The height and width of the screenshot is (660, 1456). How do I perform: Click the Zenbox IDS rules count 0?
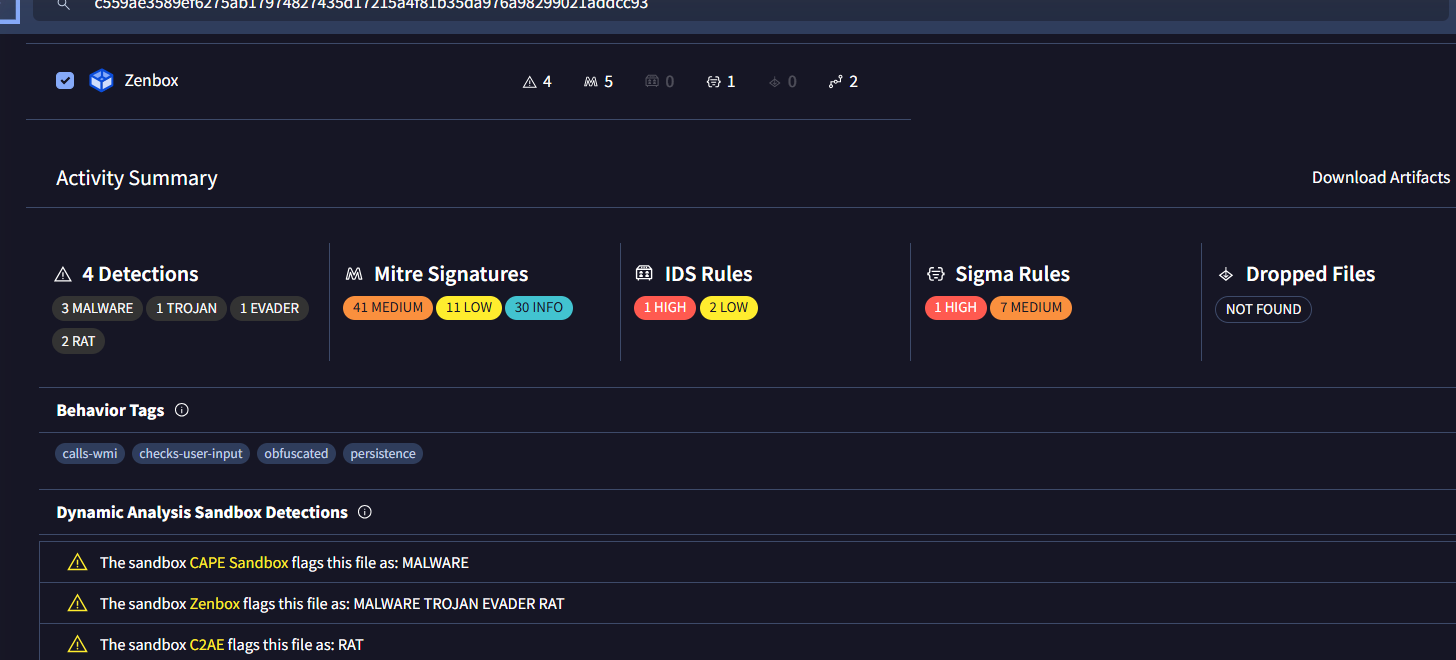pyautogui.click(x=659, y=81)
